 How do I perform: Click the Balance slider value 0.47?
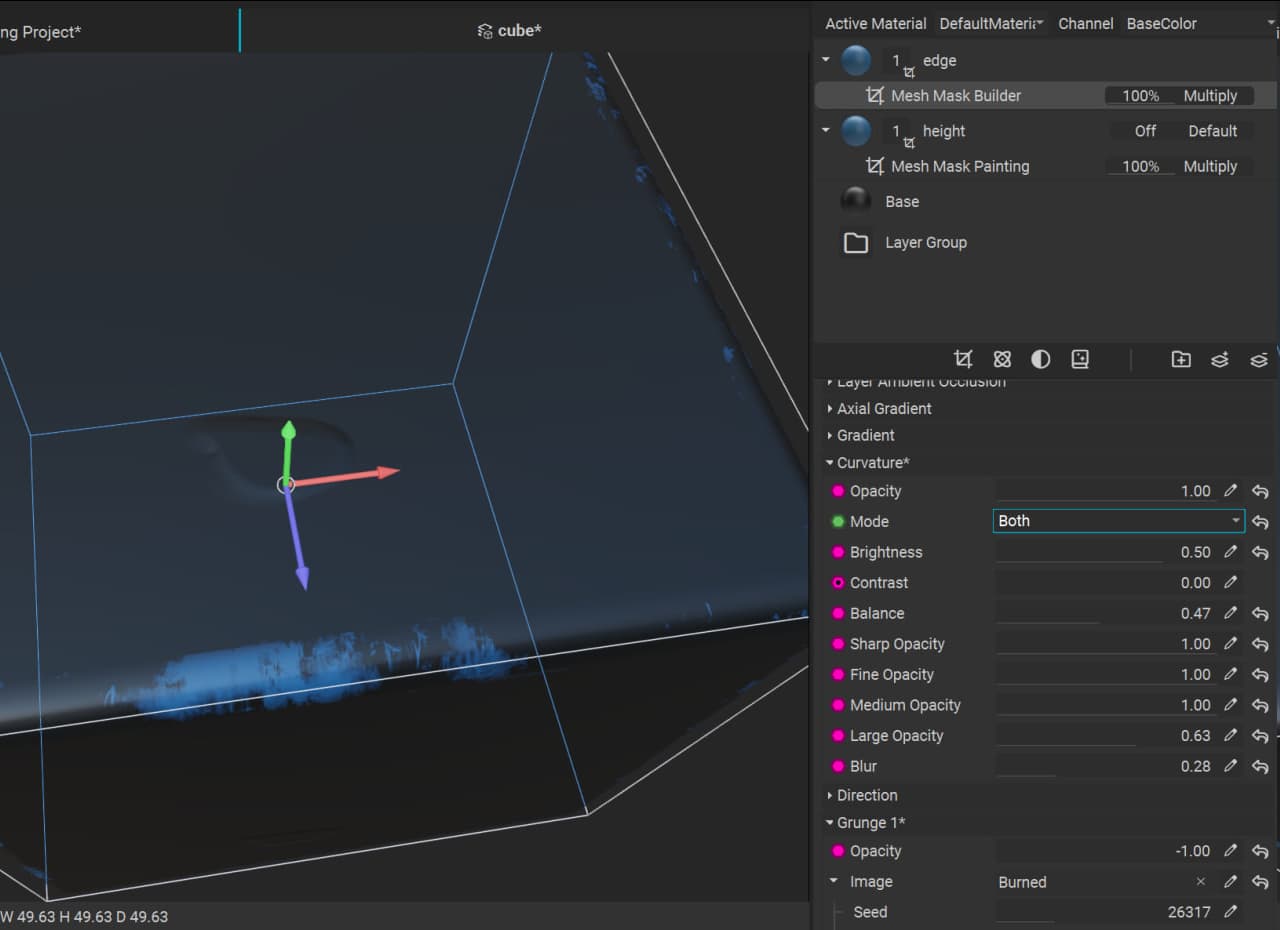pos(1195,614)
